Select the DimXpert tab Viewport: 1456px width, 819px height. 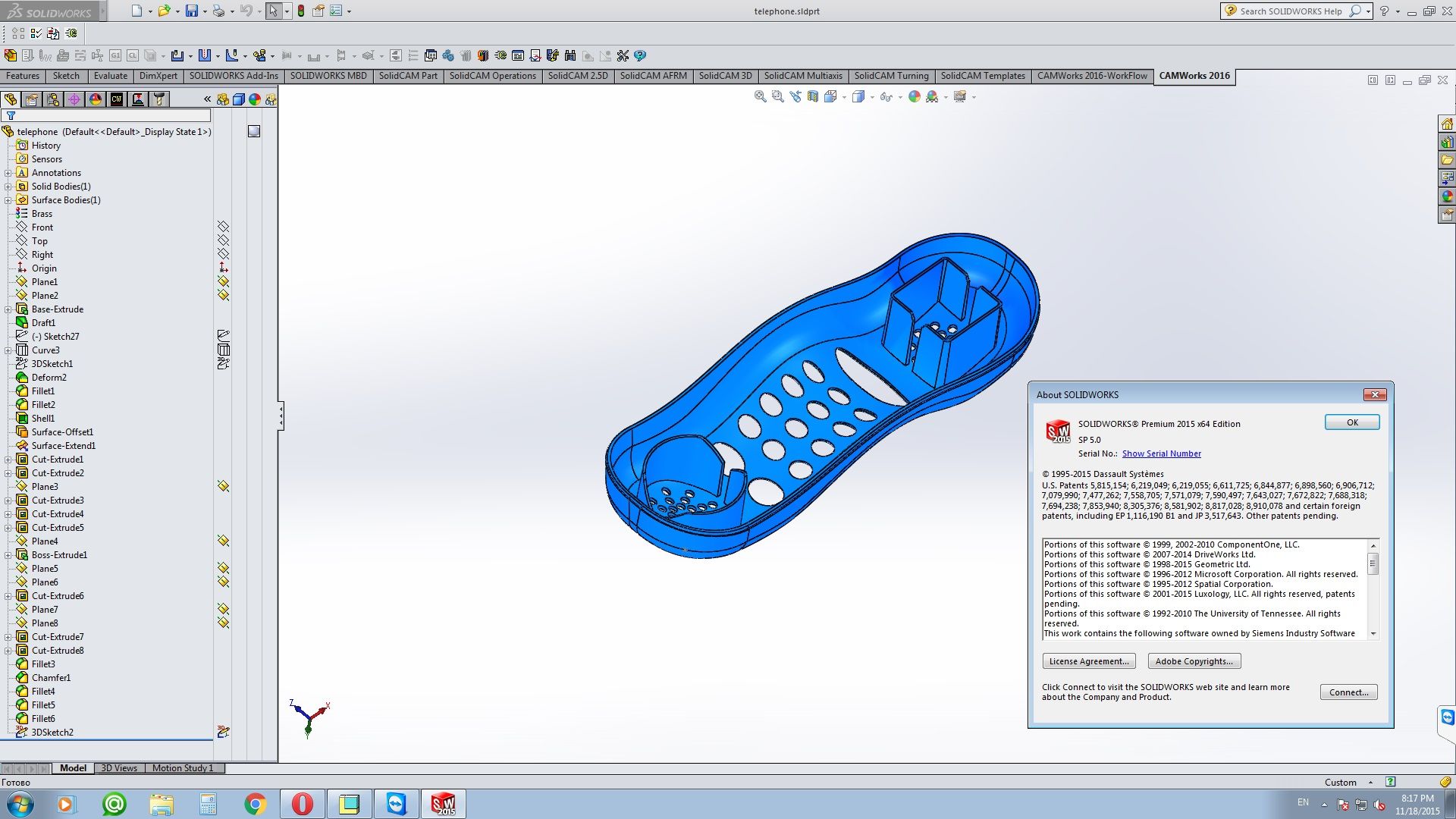tap(156, 75)
